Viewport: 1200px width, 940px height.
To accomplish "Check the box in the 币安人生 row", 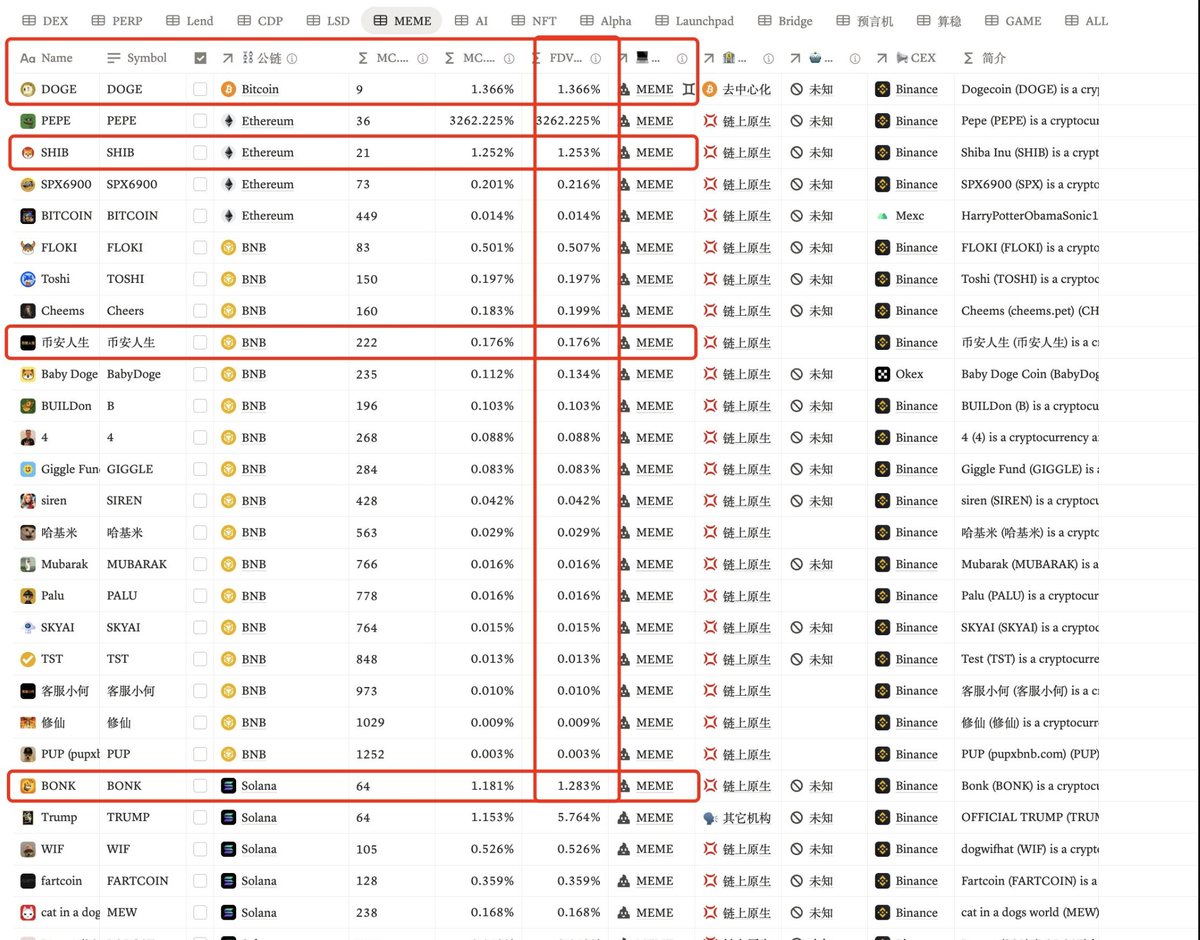I will point(200,342).
